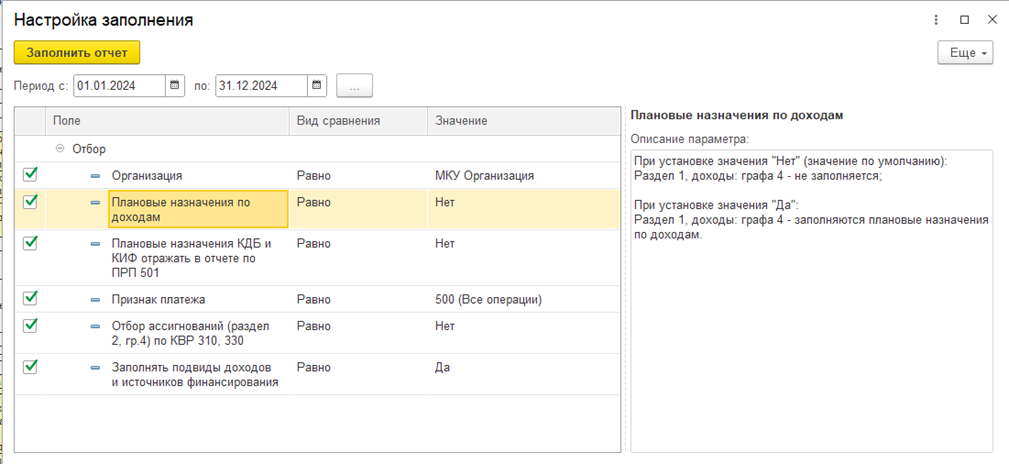Click dash icon beside Плановые назначения по доходам

point(96,202)
